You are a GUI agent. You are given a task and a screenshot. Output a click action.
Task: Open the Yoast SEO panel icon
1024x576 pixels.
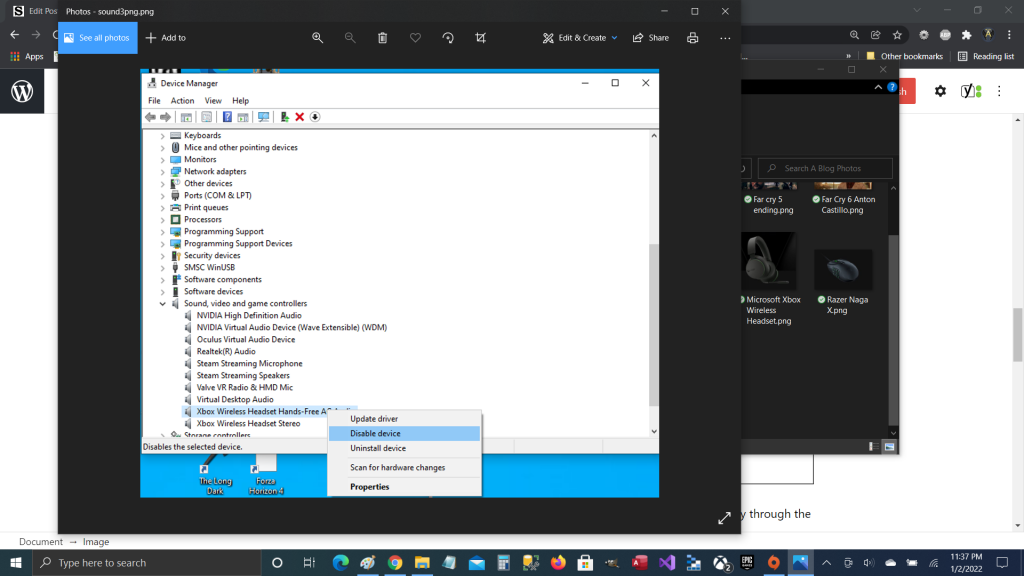point(971,91)
